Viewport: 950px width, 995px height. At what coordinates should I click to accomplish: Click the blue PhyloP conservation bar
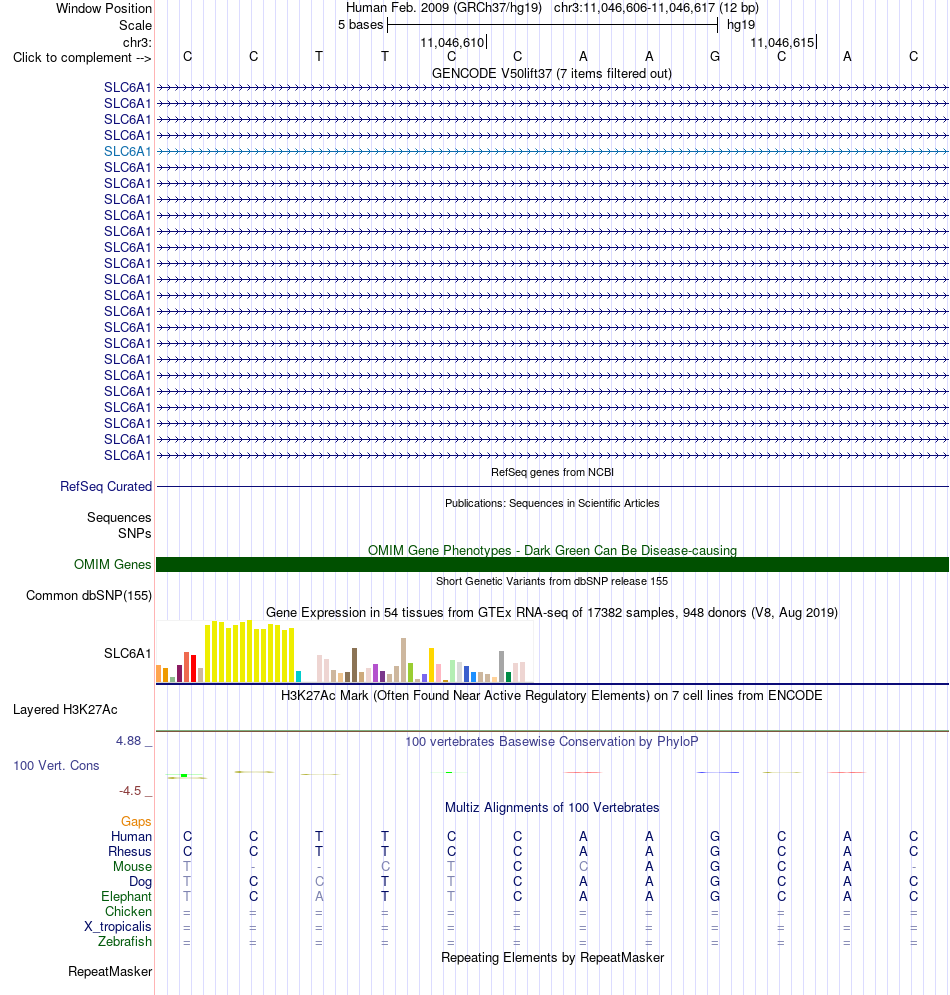point(718,772)
